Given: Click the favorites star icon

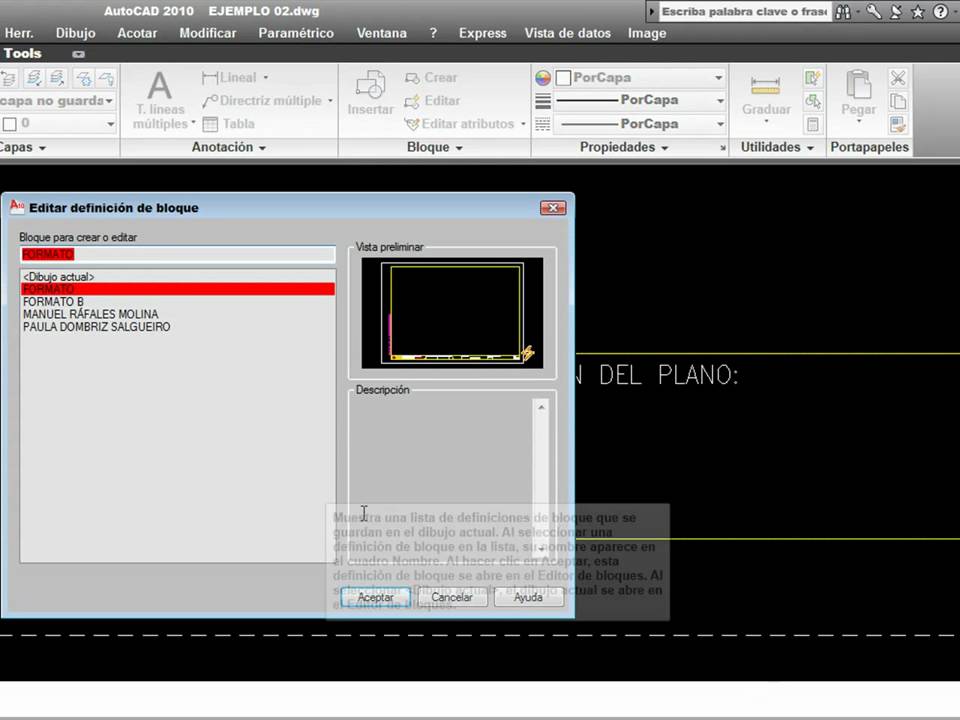Looking at the screenshot, I should 918,12.
